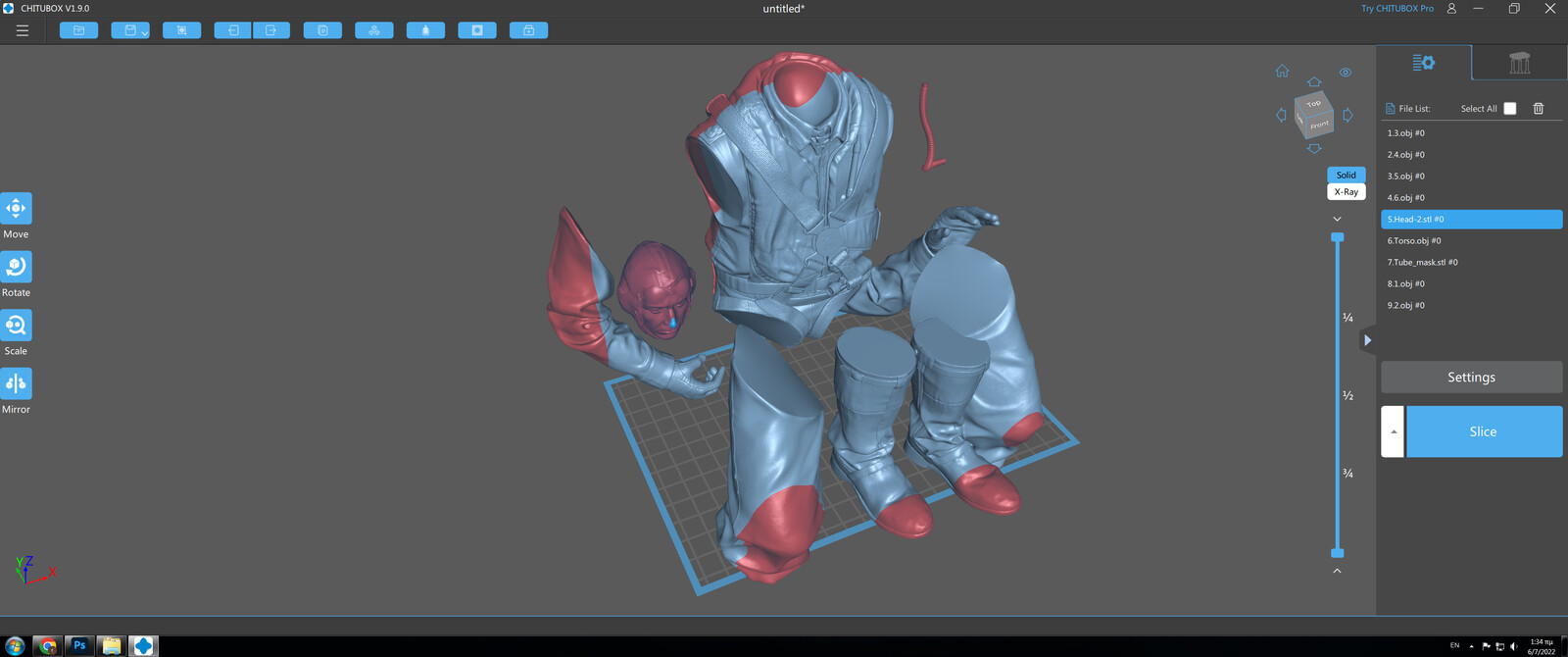Switch to Solid view mode
The image size is (1568, 657).
click(1347, 175)
